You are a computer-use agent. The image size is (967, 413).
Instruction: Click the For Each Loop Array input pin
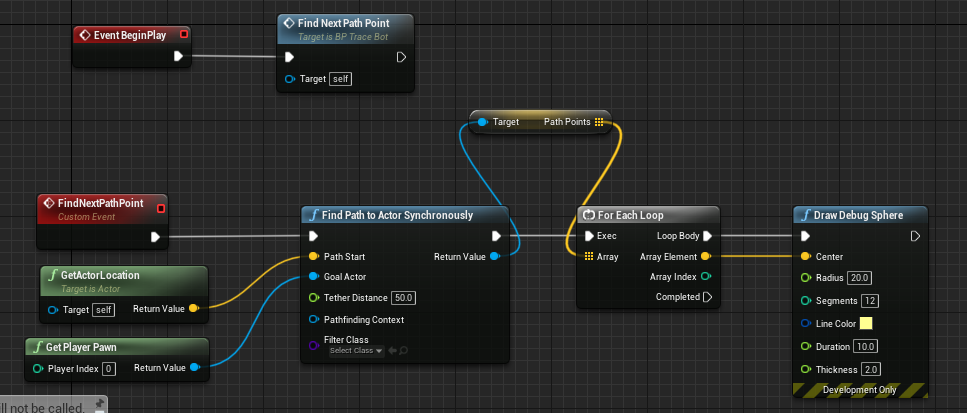pos(590,256)
